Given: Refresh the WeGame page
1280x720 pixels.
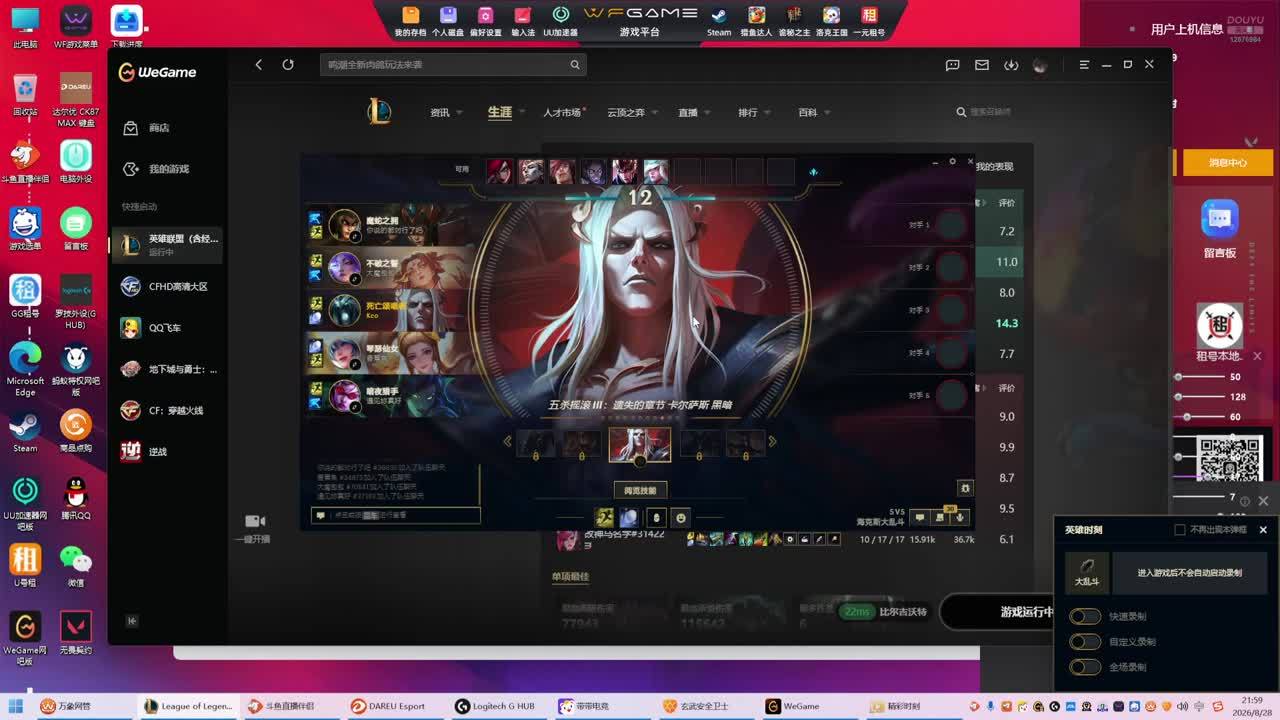Looking at the screenshot, I should pyautogui.click(x=288, y=64).
